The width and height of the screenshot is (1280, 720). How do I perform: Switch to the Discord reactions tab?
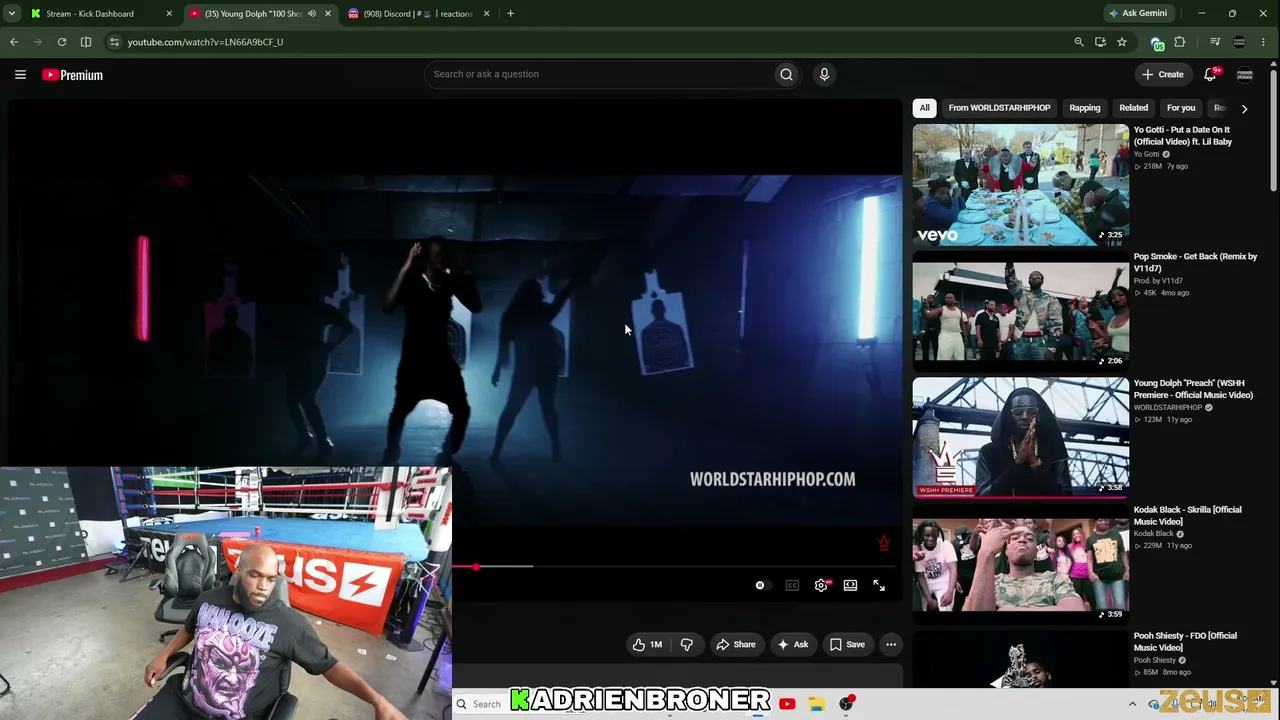[x=419, y=14]
